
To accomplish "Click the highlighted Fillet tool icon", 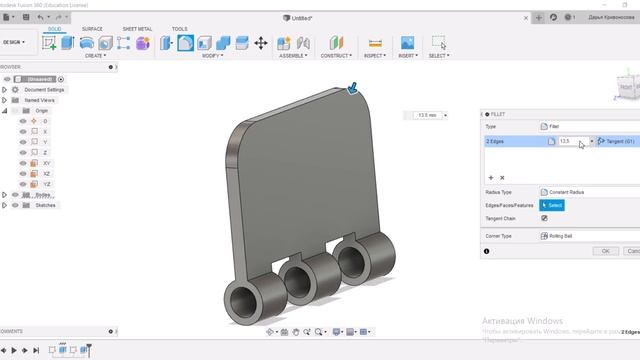I will click(185, 43).
